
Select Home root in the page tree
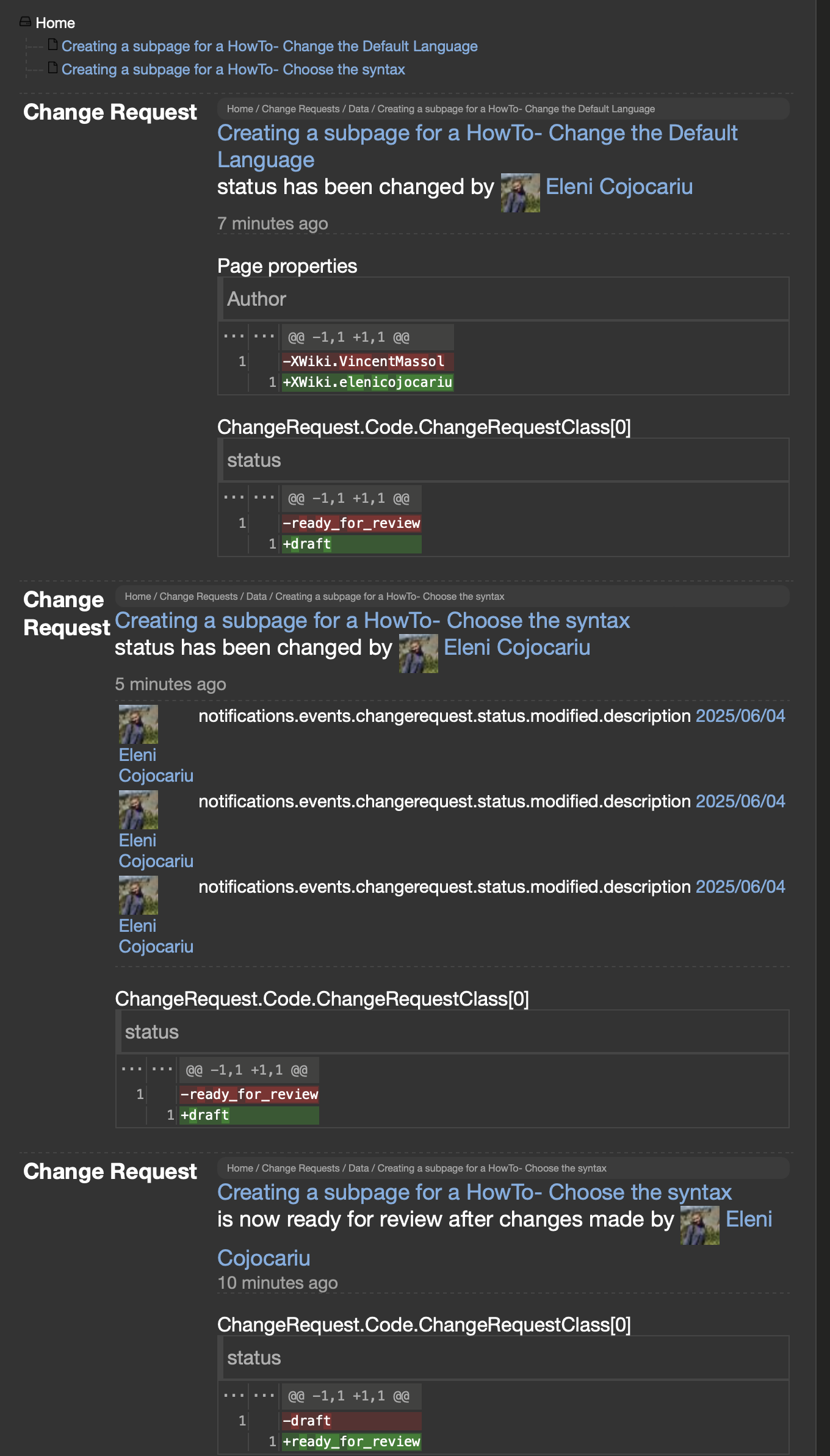tap(55, 23)
